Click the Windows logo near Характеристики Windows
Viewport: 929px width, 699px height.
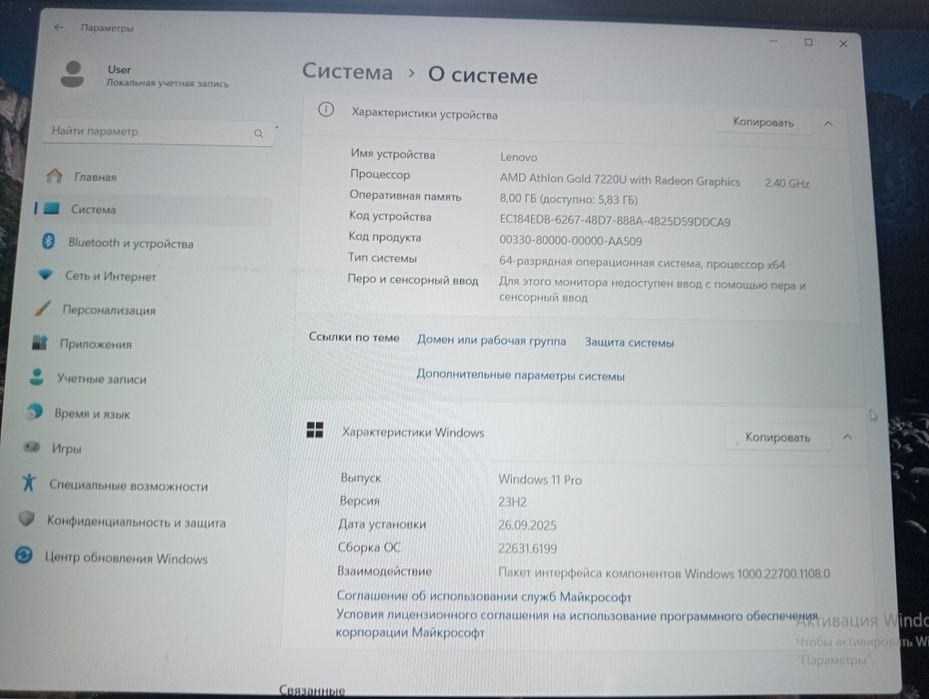(x=315, y=430)
